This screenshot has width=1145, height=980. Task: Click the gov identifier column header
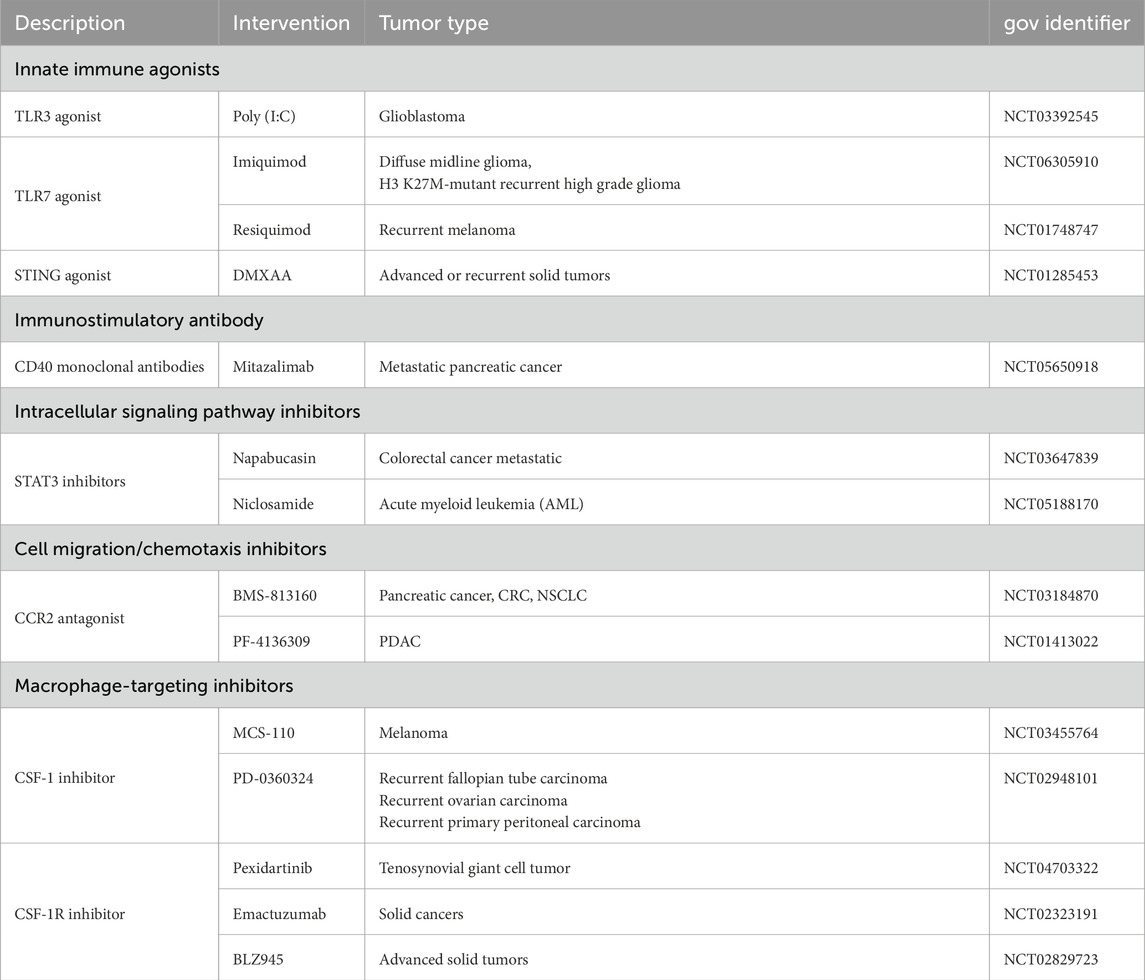click(x=1066, y=23)
